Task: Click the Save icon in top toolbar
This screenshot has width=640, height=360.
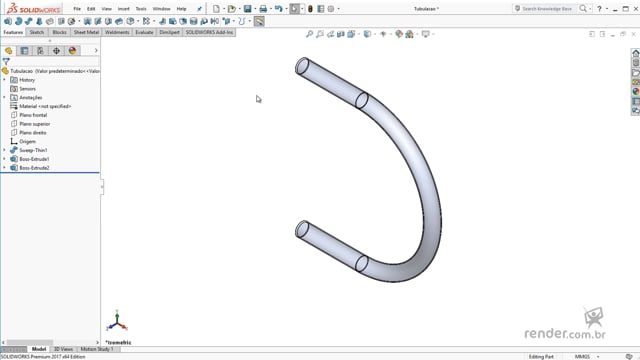Action: point(247,9)
